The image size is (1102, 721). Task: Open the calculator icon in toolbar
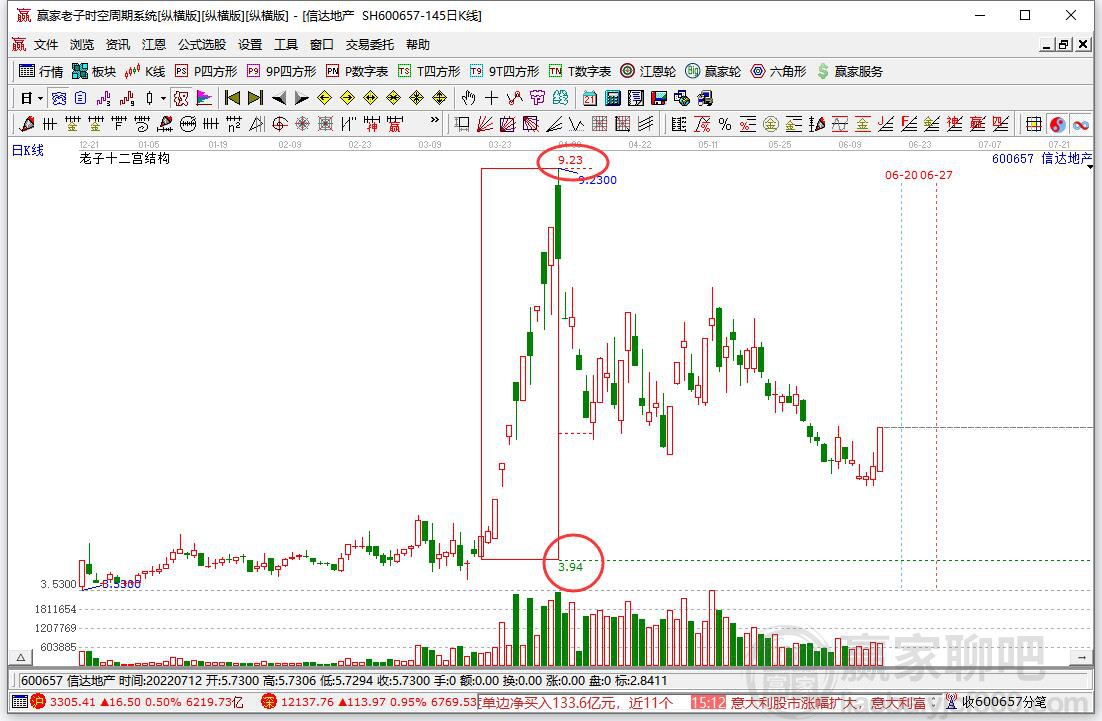pos(613,98)
